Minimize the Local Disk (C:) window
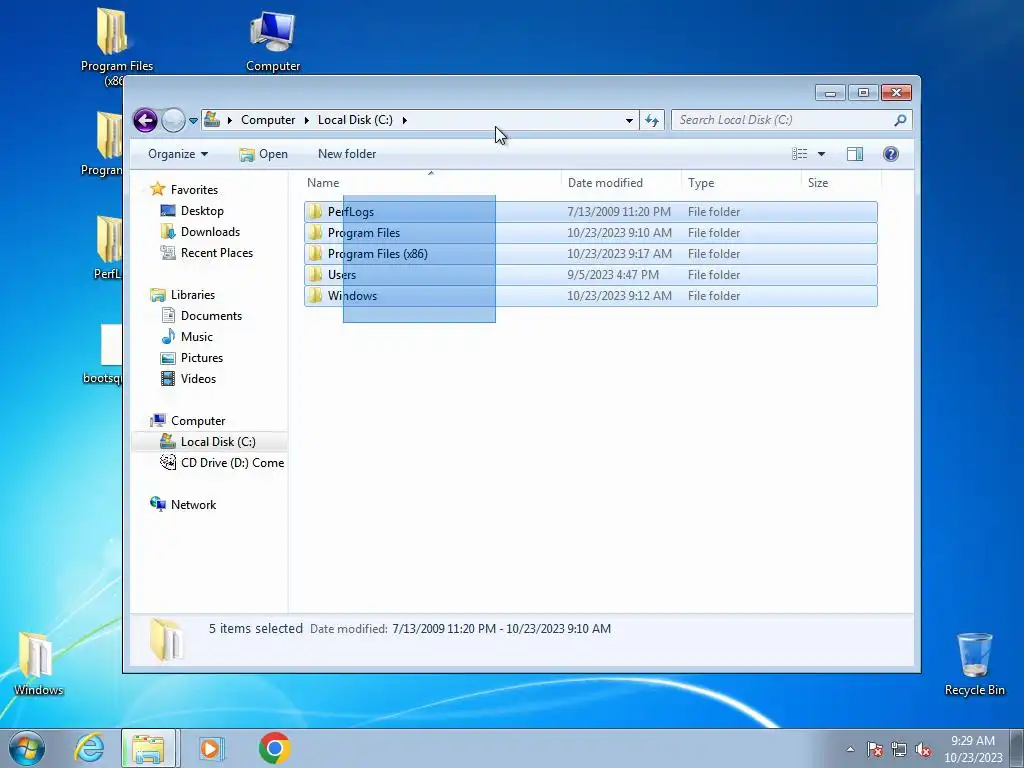 coord(830,93)
